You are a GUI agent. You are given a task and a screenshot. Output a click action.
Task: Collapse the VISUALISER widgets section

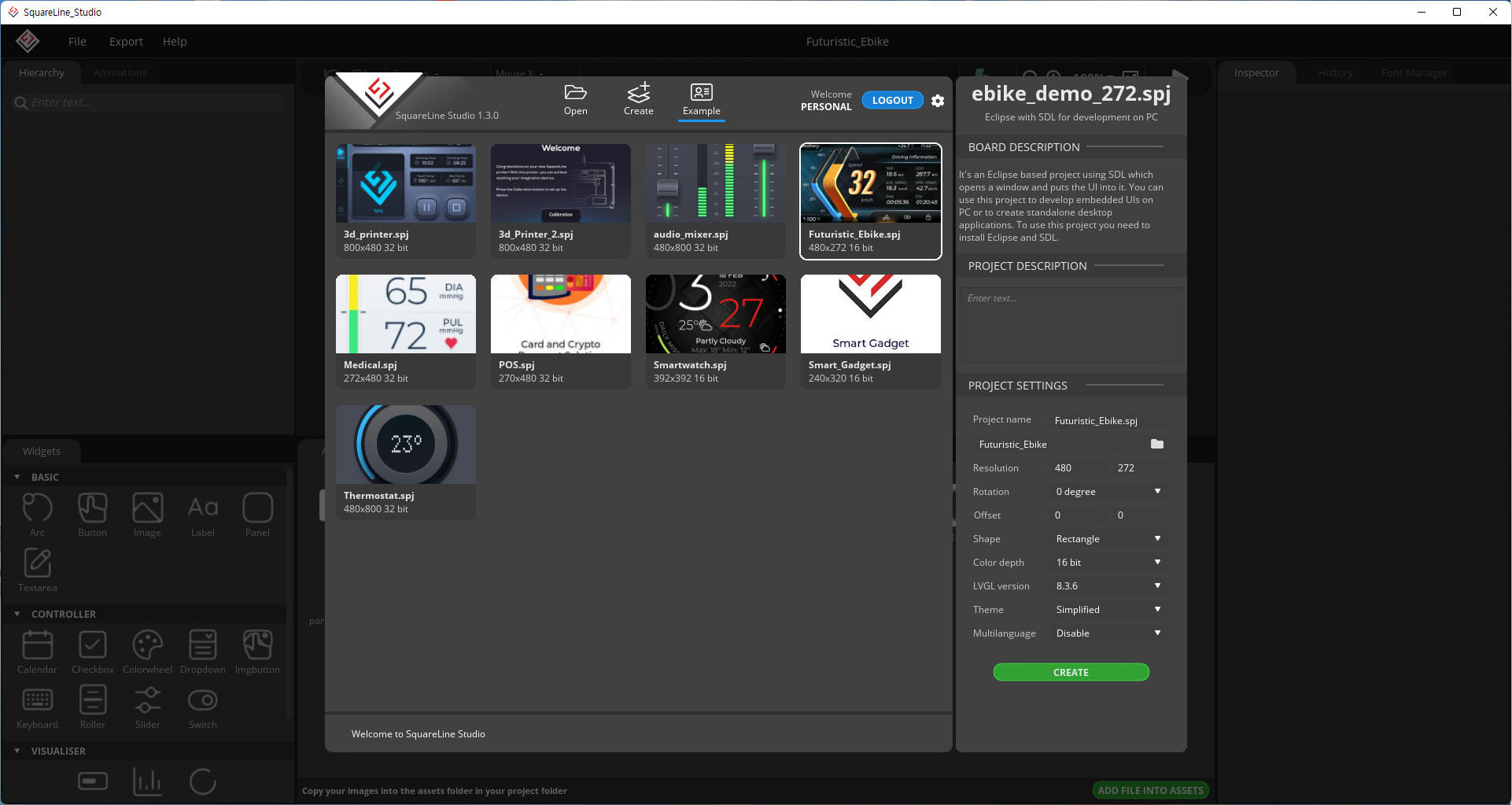tap(17, 751)
